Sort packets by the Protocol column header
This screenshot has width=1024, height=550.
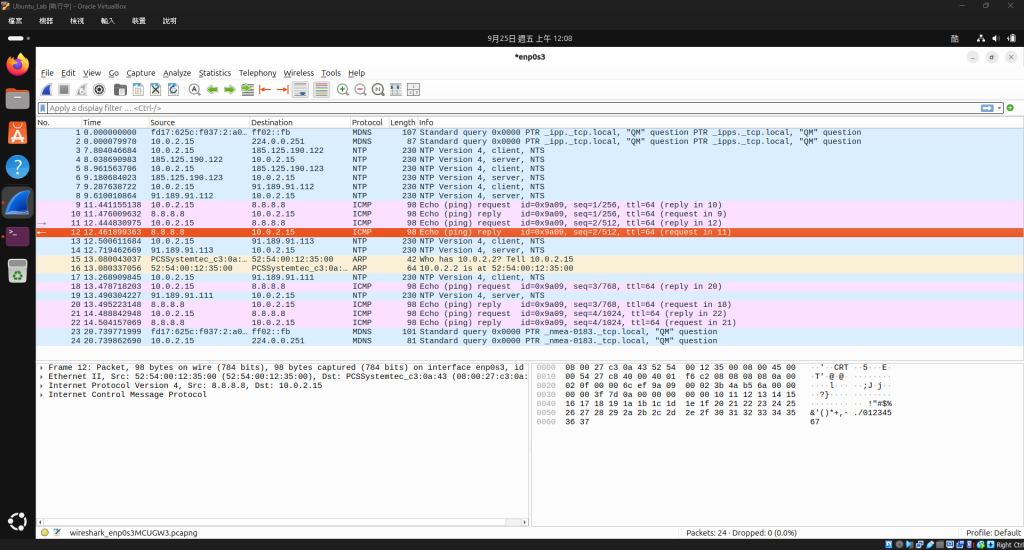point(367,123)
